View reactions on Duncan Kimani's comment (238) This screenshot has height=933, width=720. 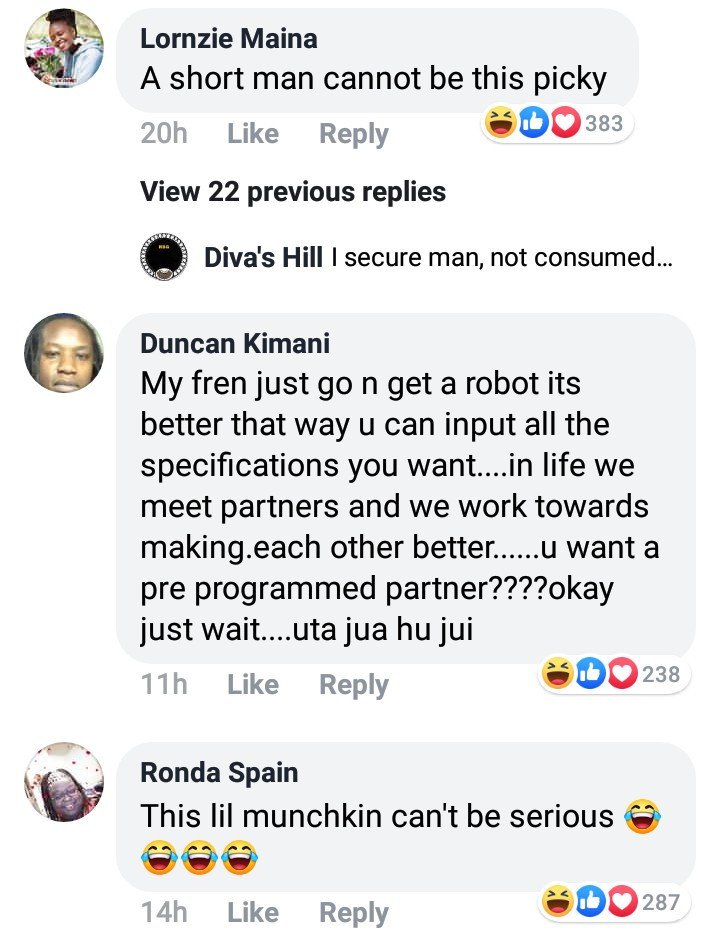(614, 674)
